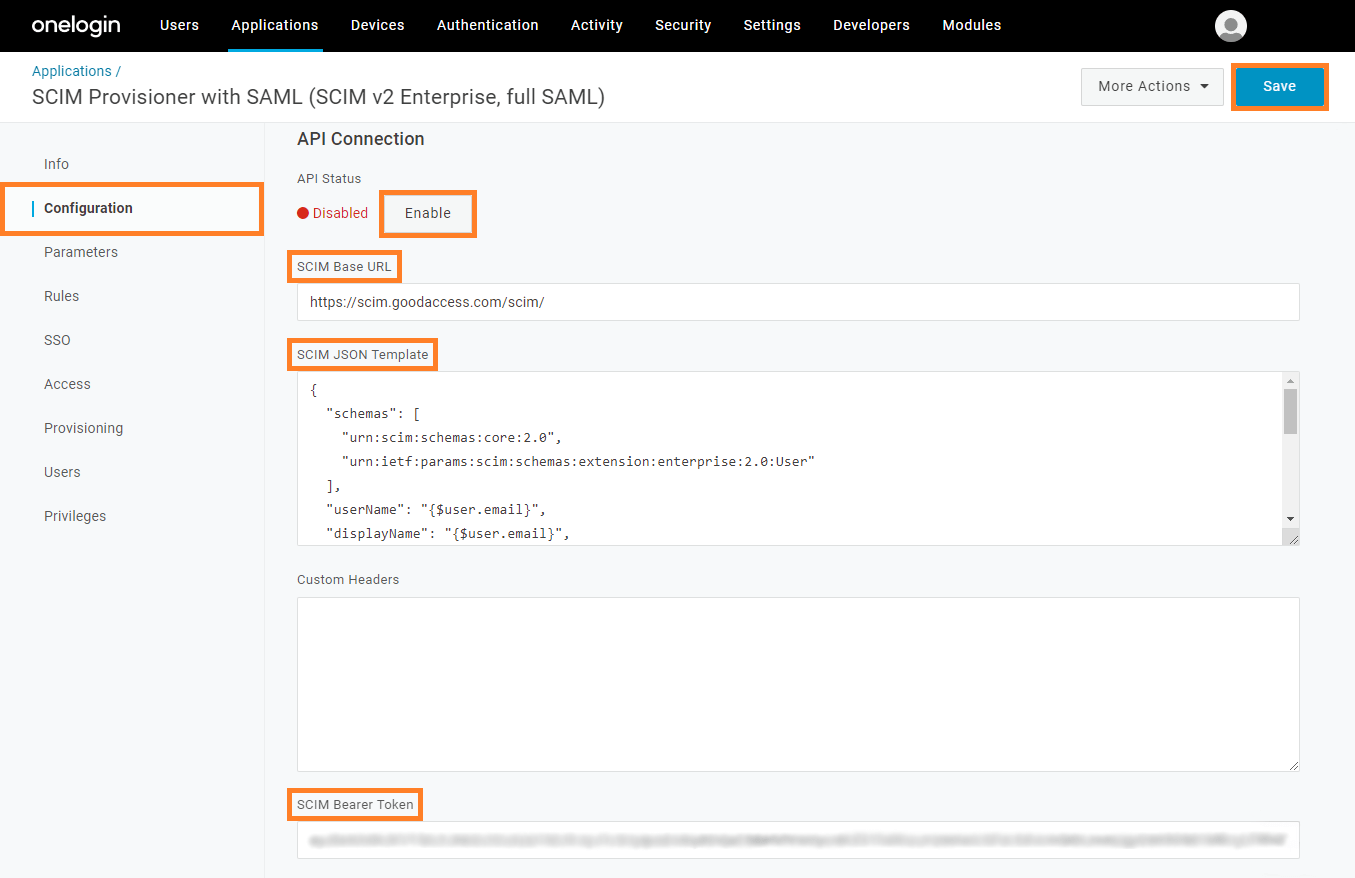
Task: Open the user profile avatar
Action: point(1231,26)
